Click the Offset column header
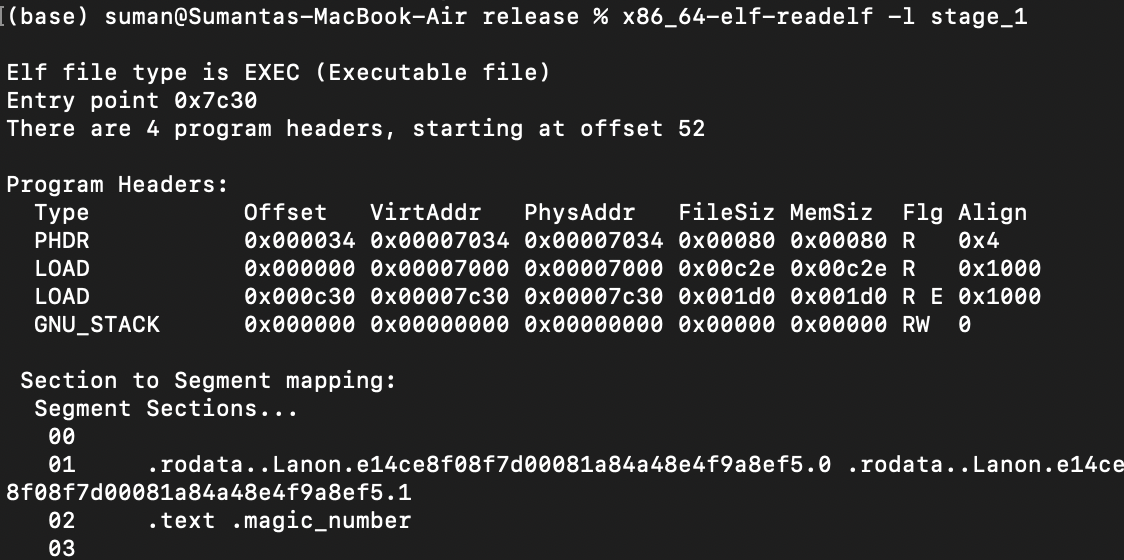The image size is (1124, 560). pyautogui.click(x=285, y=213)
